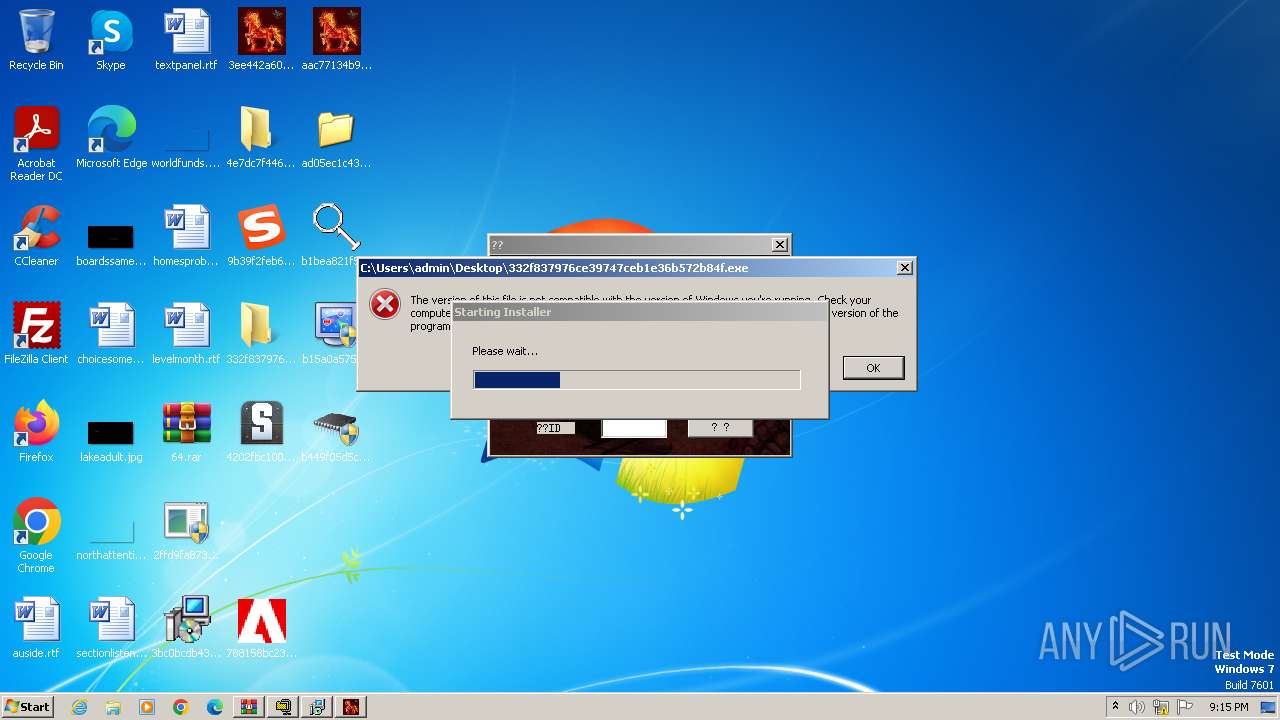Select the auside.rtf document

click(x=36, y=628)
